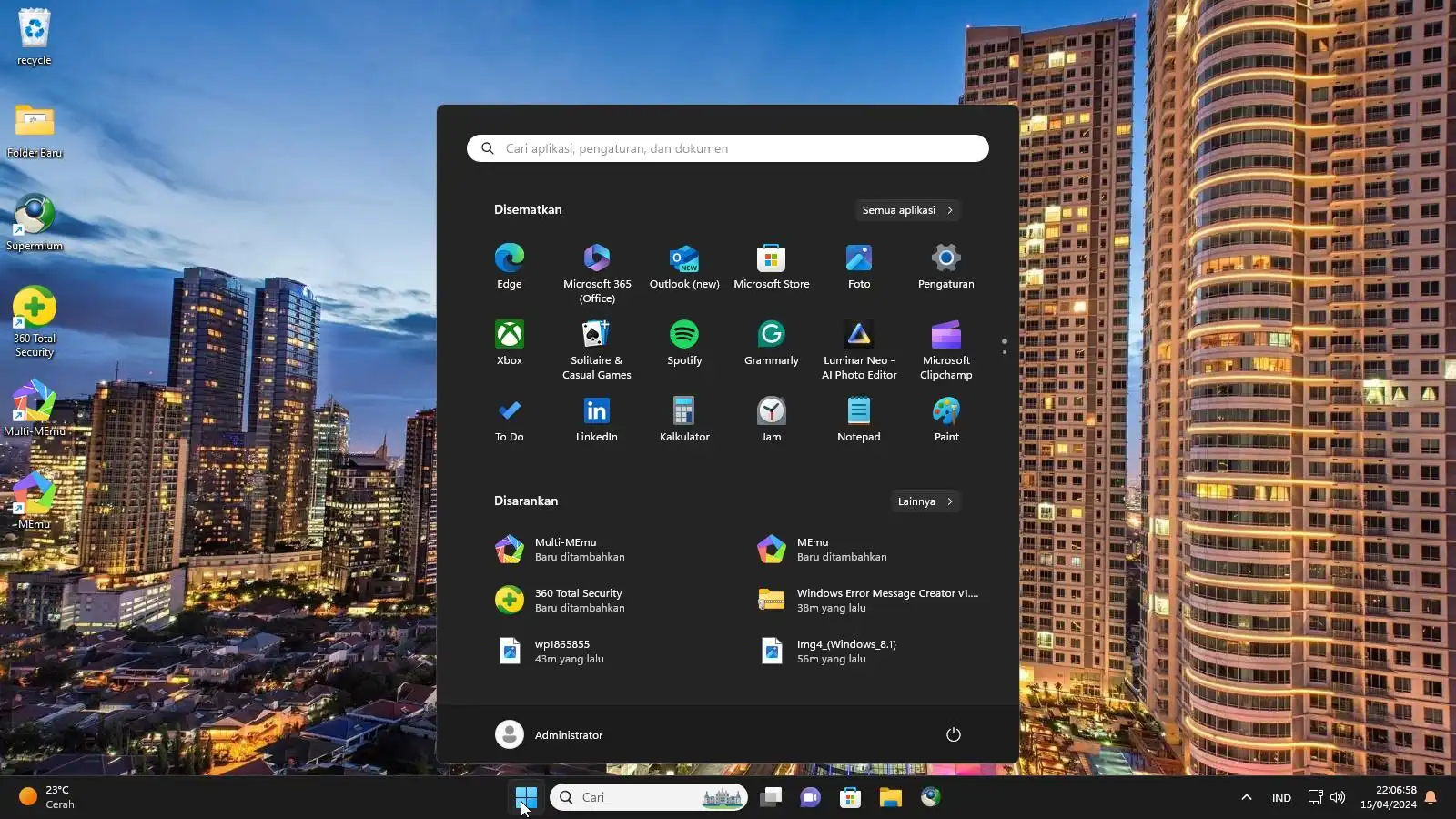Open Outlook (new) app
Image resolution: width=1456 pixels, height=819 pixels.
[684, 267]
